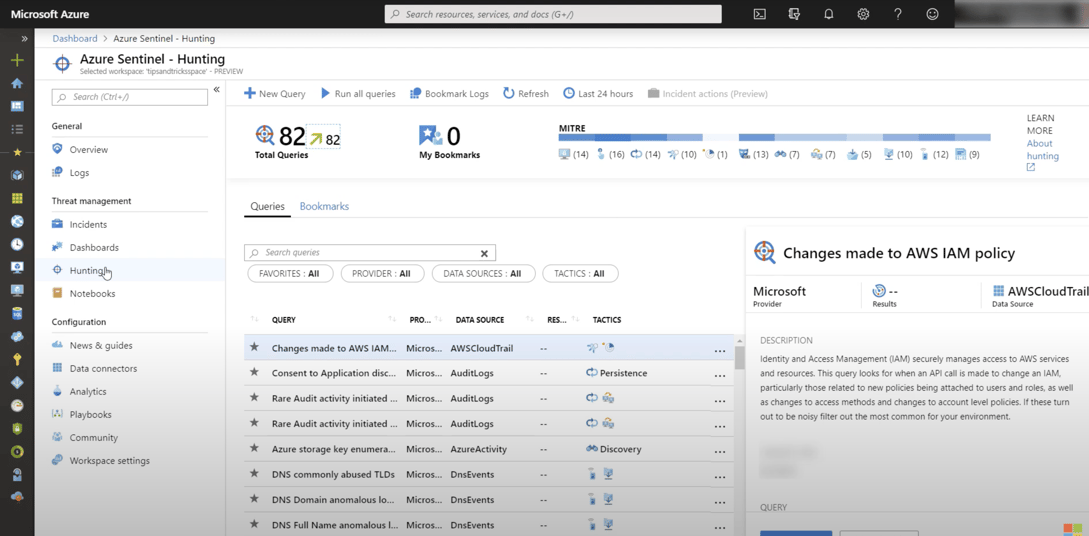Toggle favorite star for DNS Full Name anomalous row
This screenshot has width=1089, height=536.
(x=254, y=524)
